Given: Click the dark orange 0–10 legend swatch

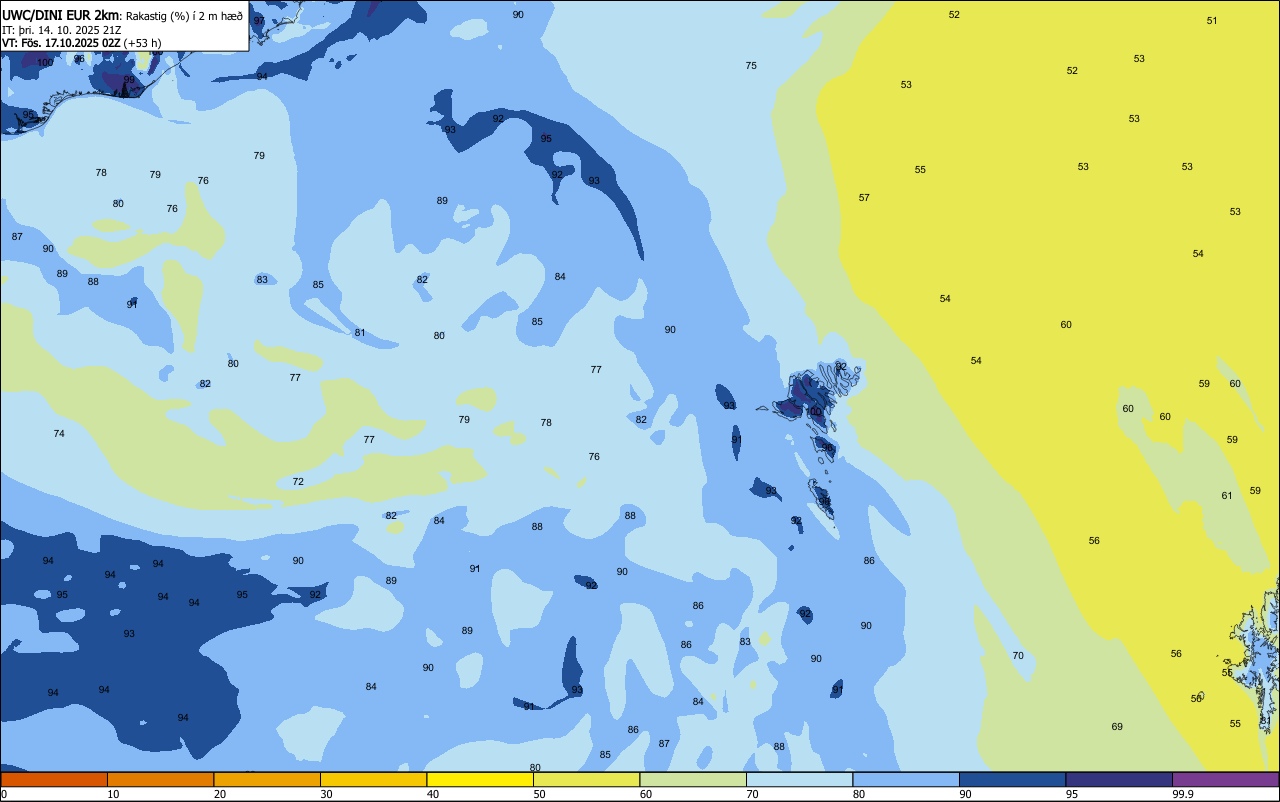Looking at the screenshot, I should tap(54, 779).
